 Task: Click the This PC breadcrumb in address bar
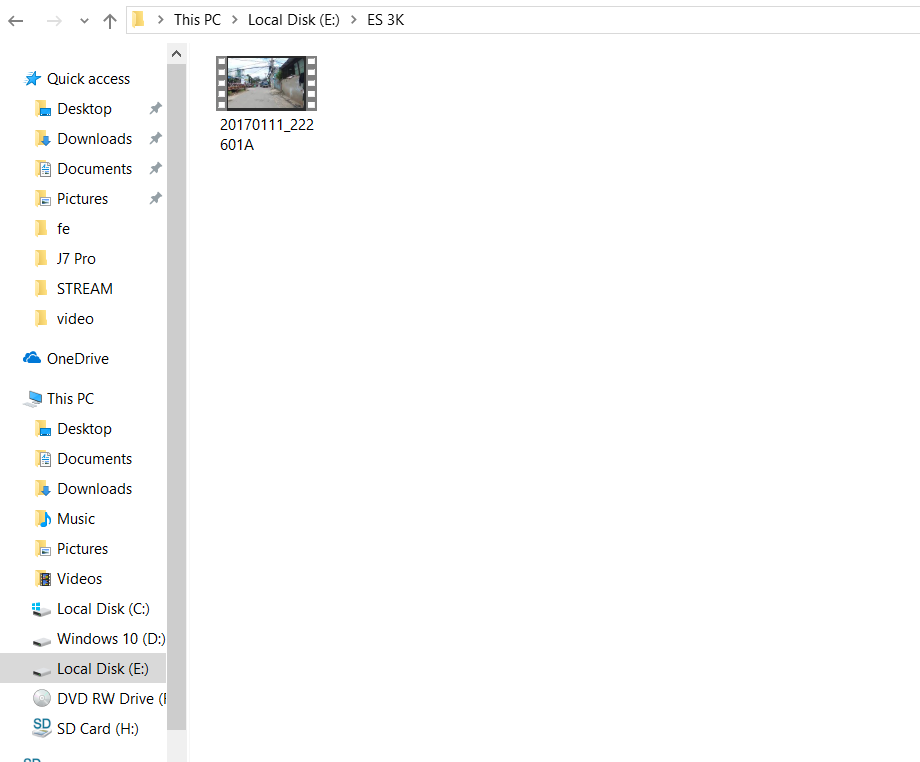click(x=197, y=20)
